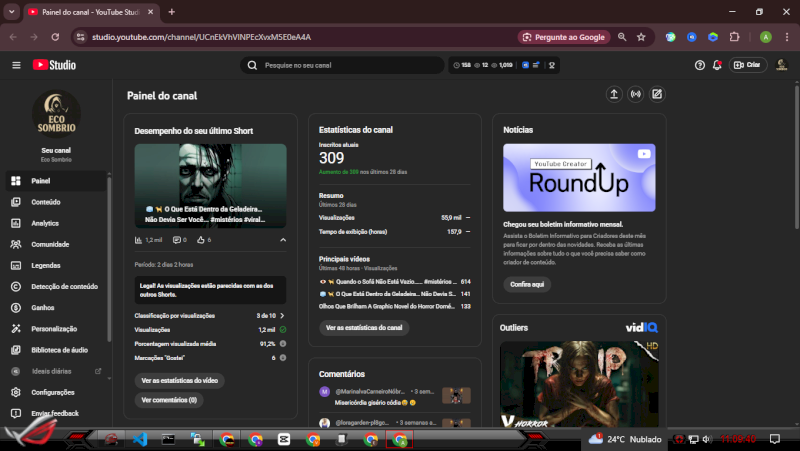
Task: Click the go live broadcast icon
Action: tap(635, 95)
